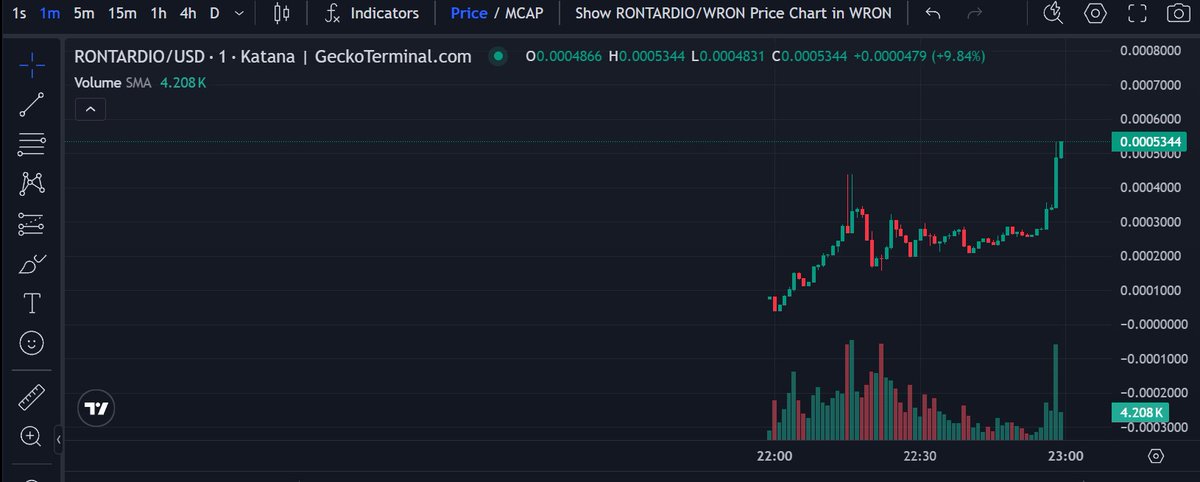Viewport: 1200px width, 482px height.
Task: Open candlestick chart style selector
Action: [282, 14]
